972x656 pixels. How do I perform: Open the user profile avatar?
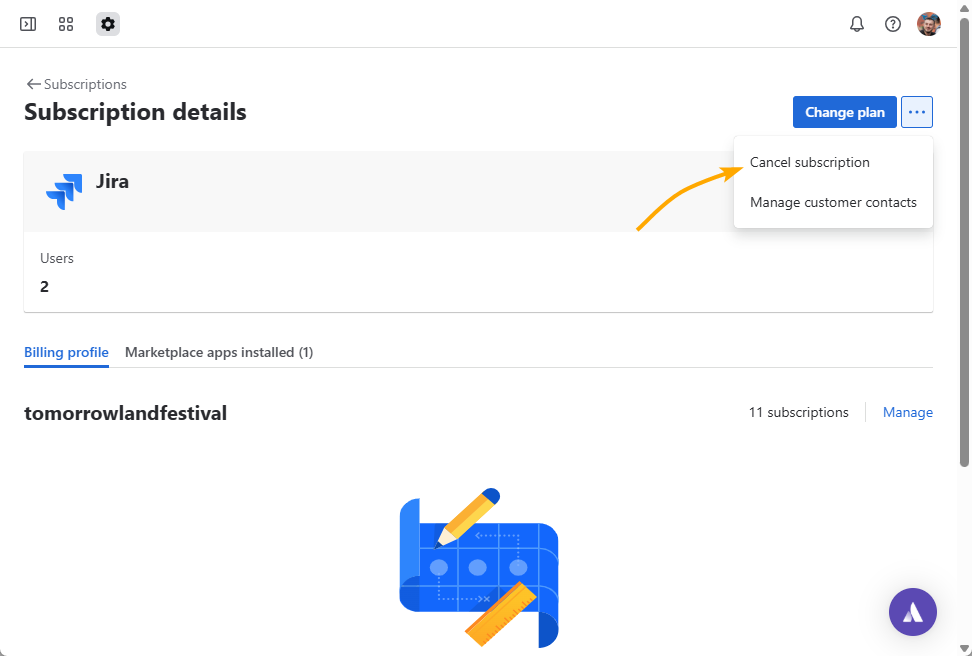click(x=929, y=24)
